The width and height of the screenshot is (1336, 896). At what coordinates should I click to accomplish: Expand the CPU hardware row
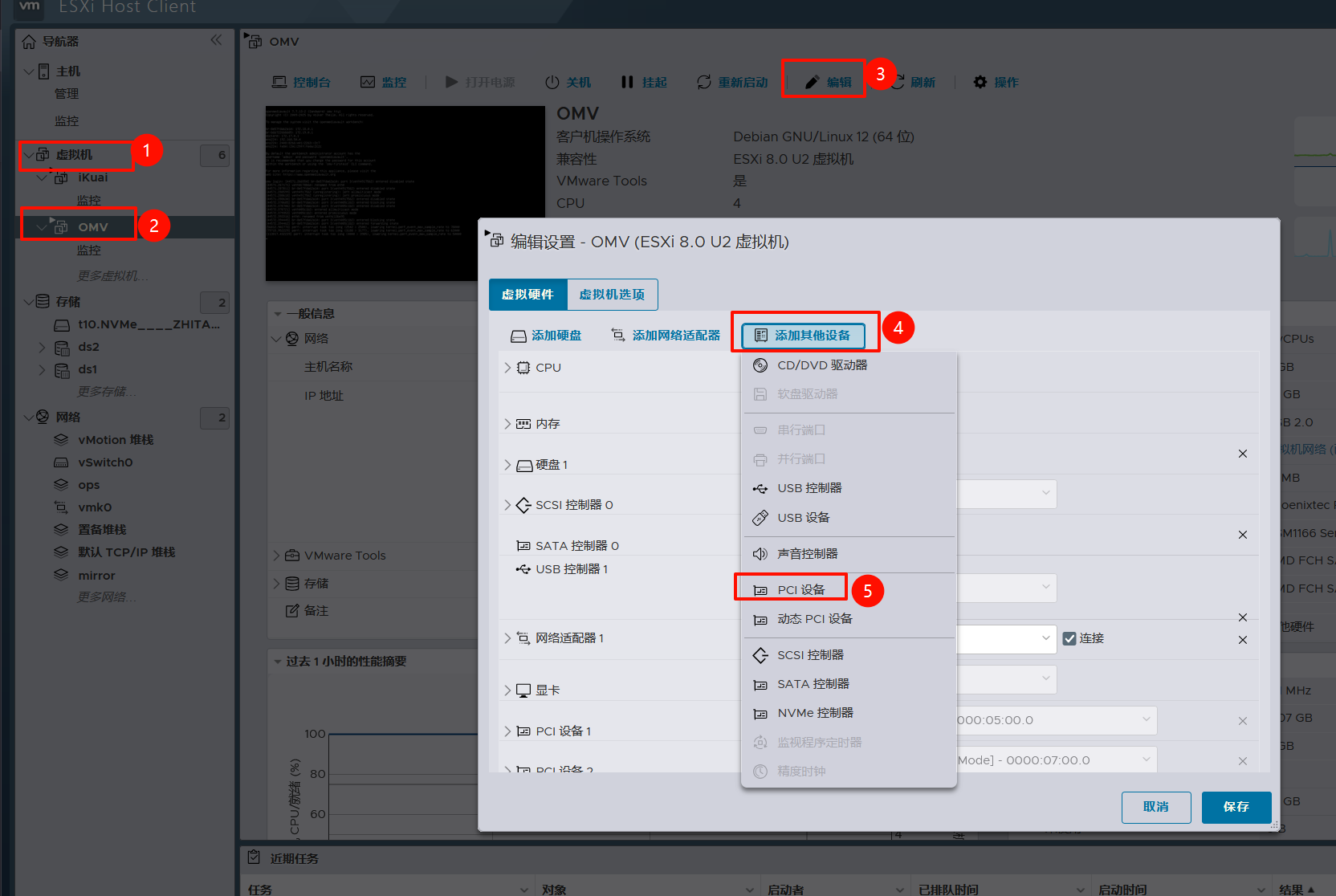(x=507, y=368)
